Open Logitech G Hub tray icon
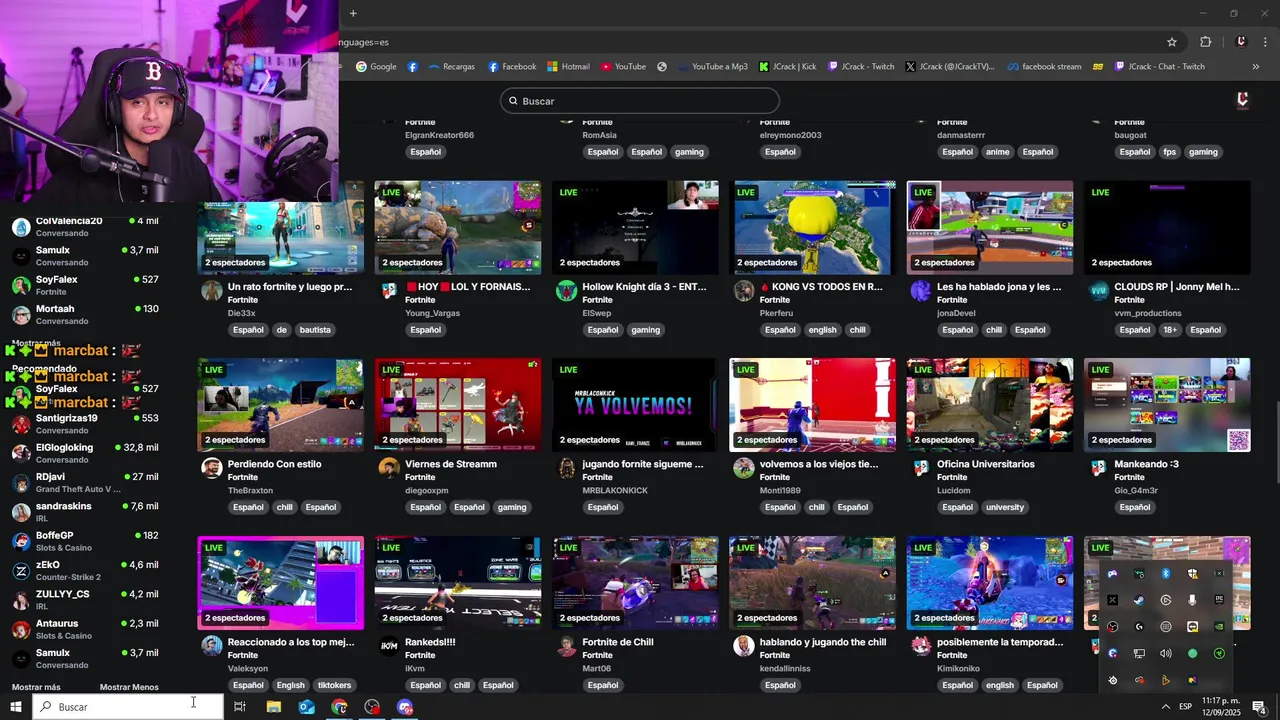This screenshot has width=1280, height=720. 1139,627
